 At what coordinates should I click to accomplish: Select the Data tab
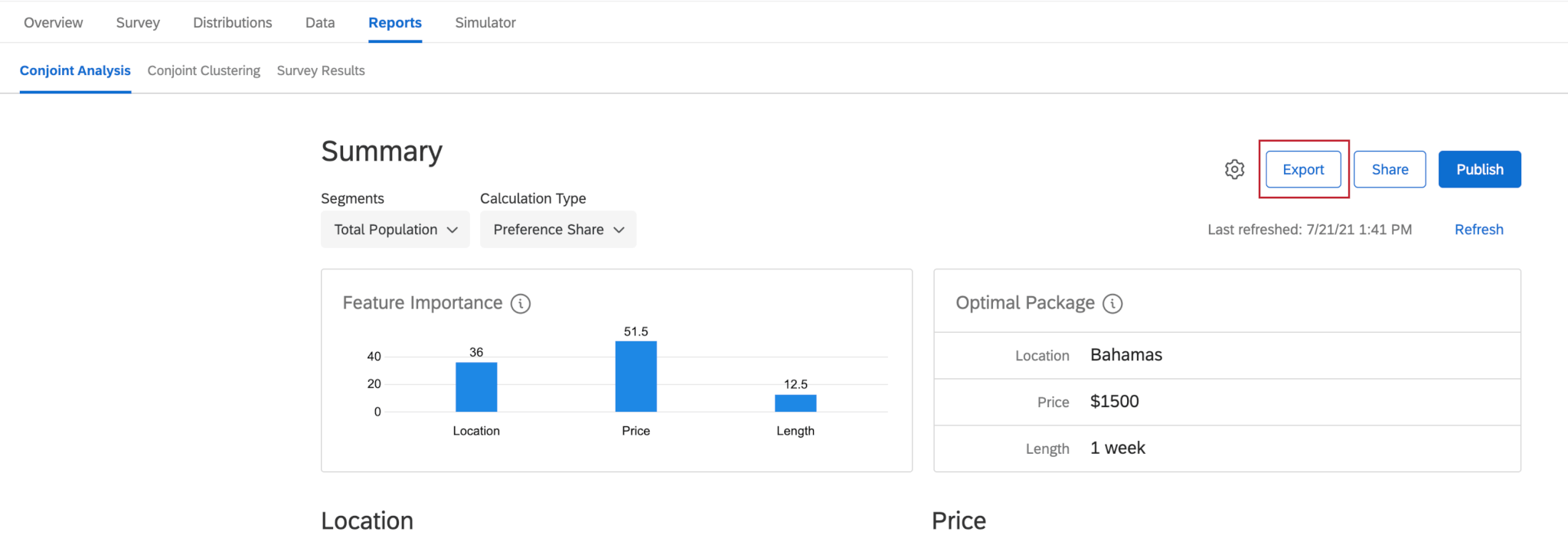click(320, 23)
